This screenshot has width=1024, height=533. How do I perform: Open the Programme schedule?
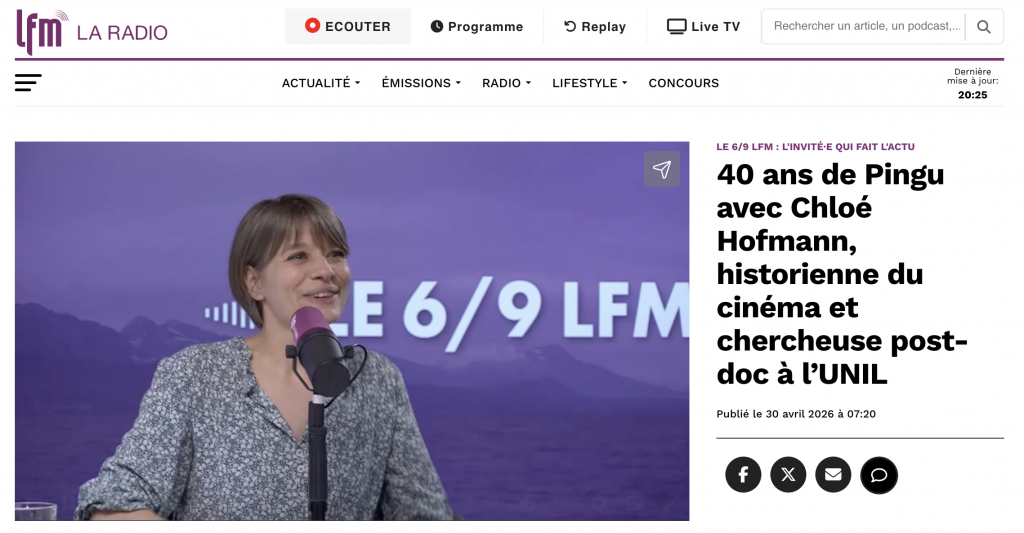477,27
